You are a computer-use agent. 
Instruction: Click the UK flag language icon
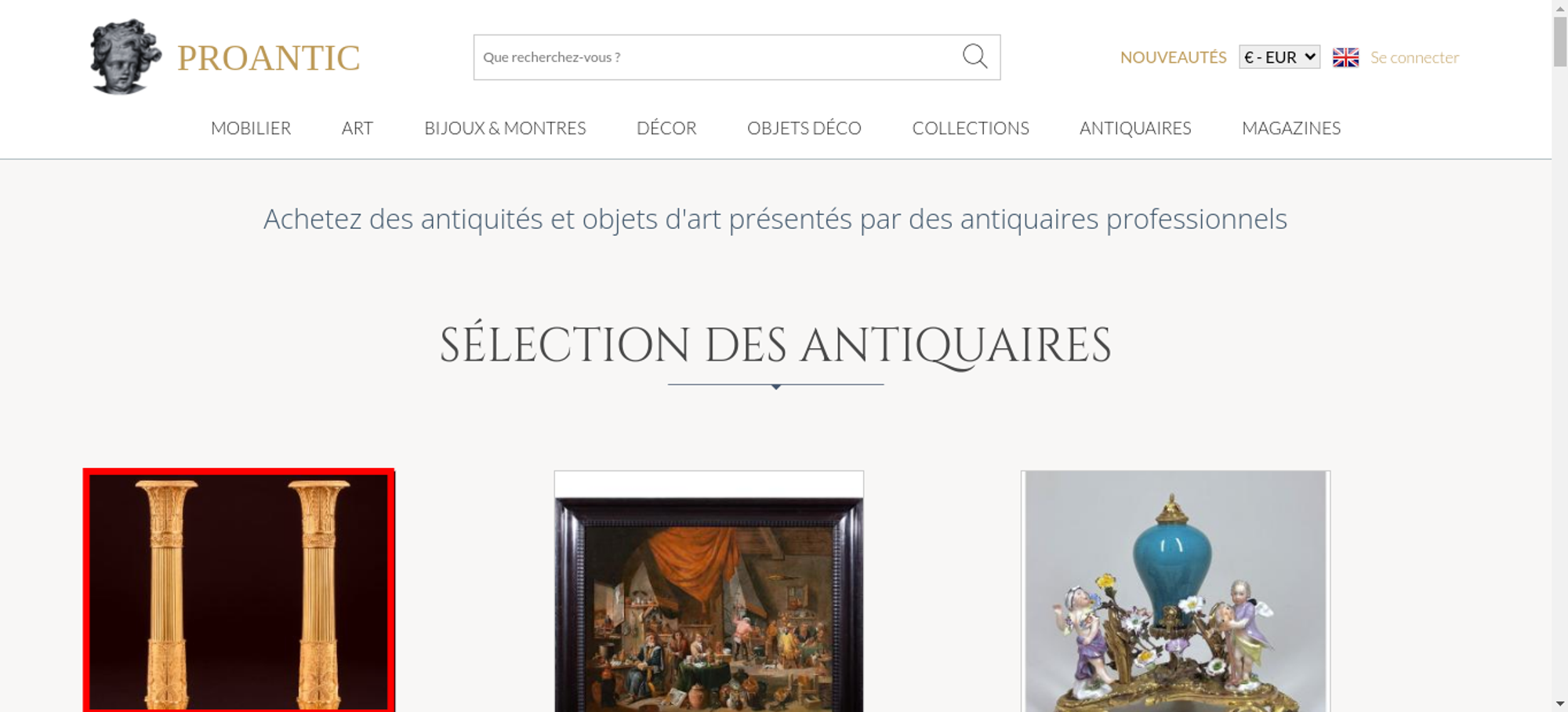pyautogui.click(x=1345, y=57)
